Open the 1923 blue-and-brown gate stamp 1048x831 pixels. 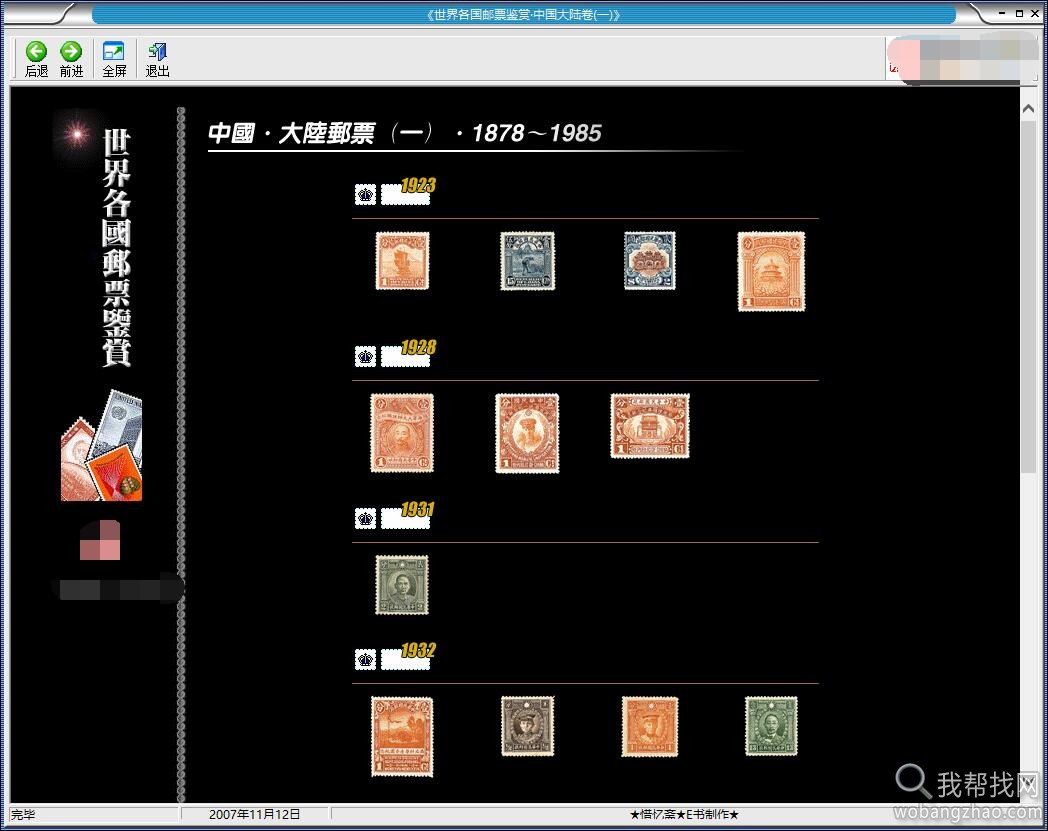(650, 261)
